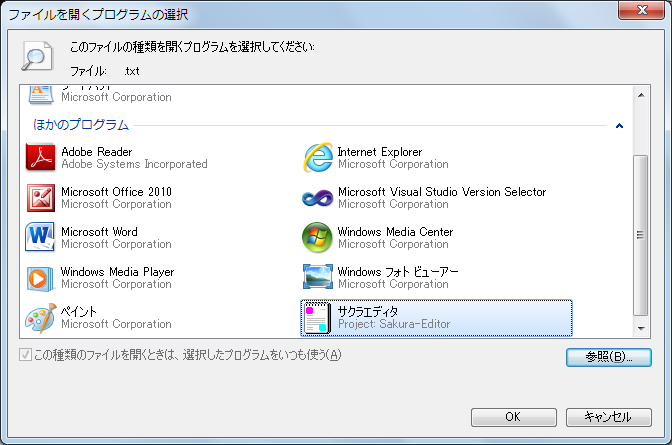The width and height of the screenshot is (672, 445).
Task: Choose the Internet Explorer icon
Action: pos(318,157)
